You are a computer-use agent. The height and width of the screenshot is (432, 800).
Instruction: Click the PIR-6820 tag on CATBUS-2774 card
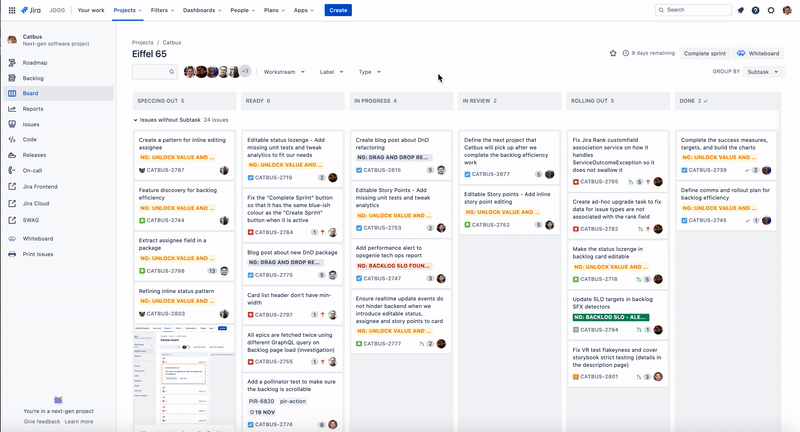[261, 401]
